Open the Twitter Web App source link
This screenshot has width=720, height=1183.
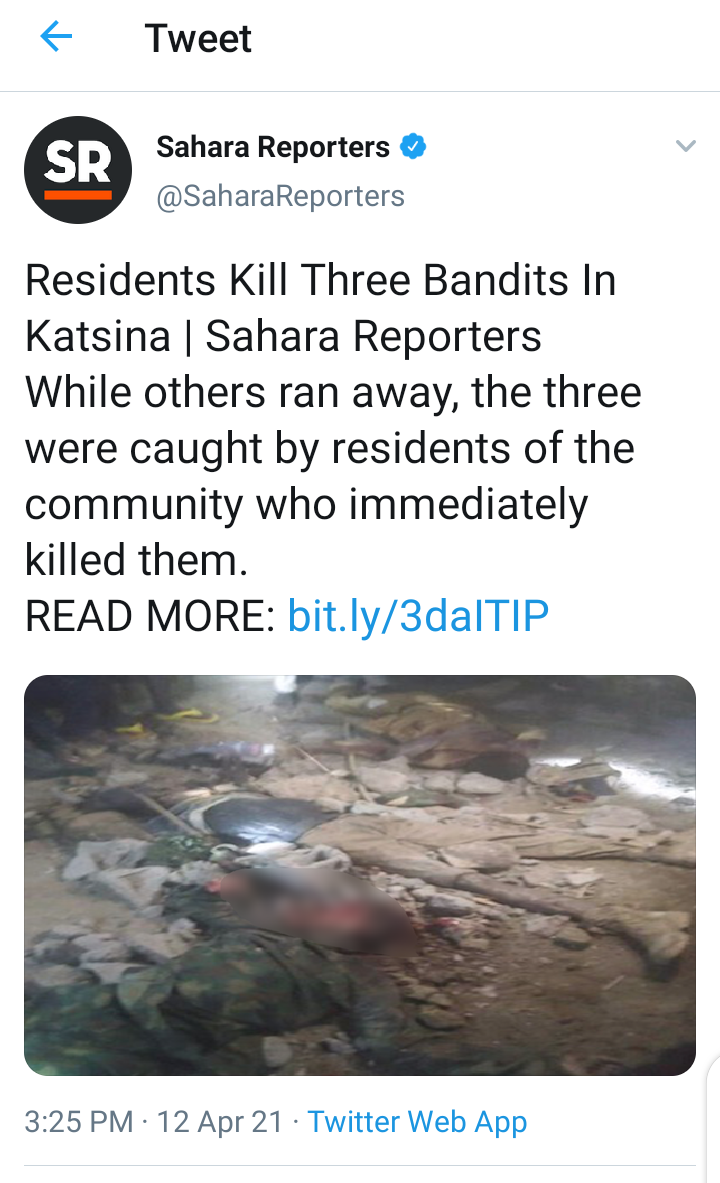(417, 1121)
